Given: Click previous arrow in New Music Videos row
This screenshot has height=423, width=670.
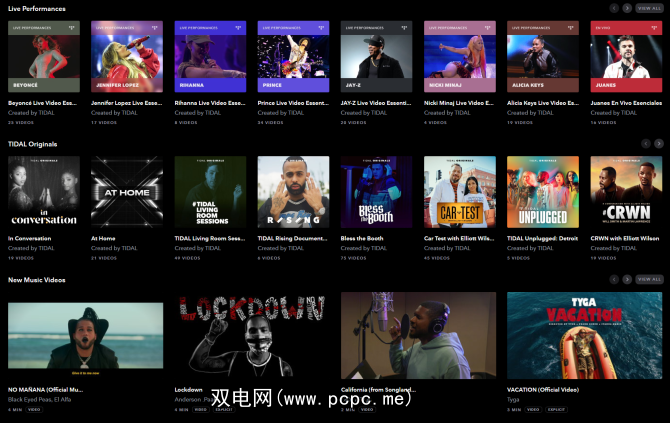Looking at the screenshot, I should (x=614, y=279).
